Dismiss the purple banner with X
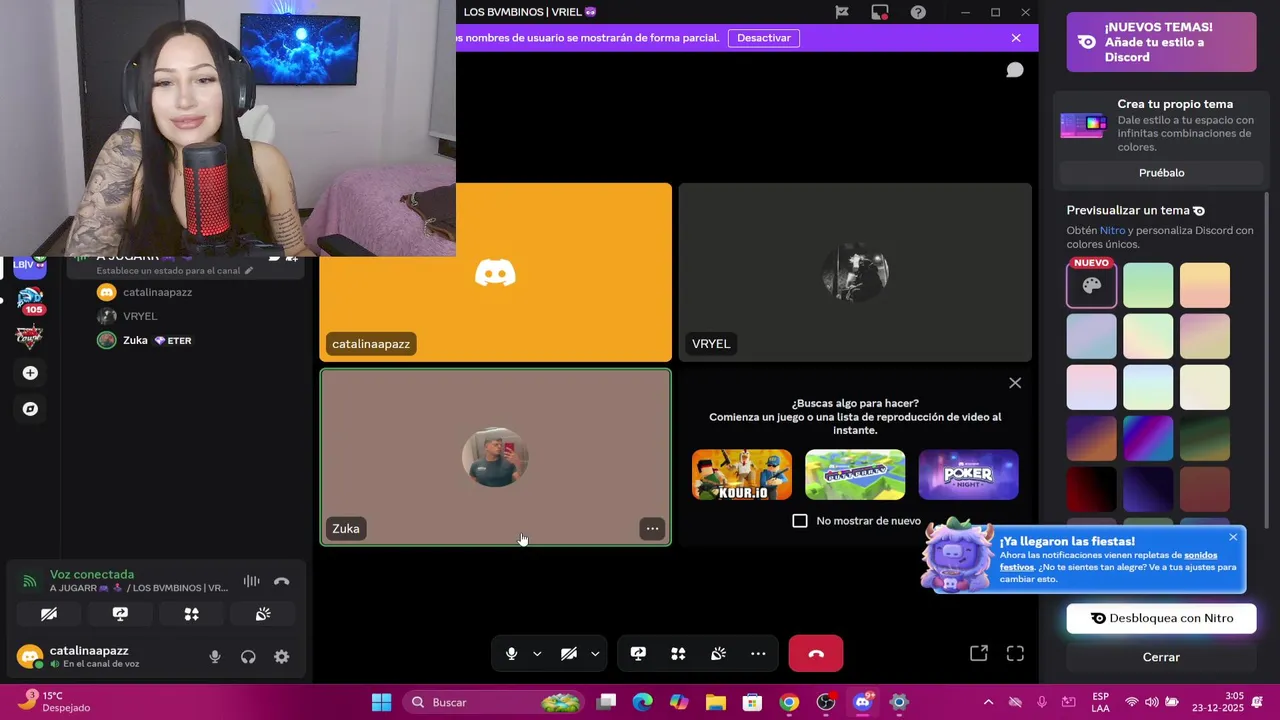The height and width of the screenshot is (720, 1280). 1016,38
